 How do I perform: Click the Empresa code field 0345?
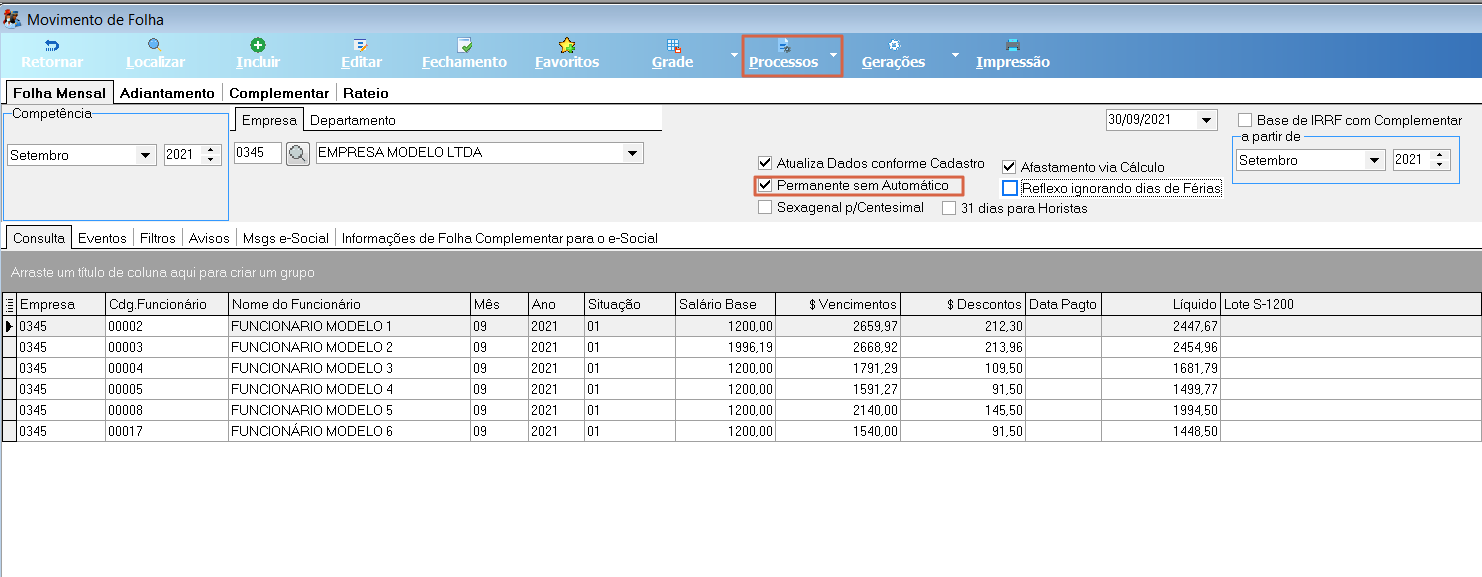pos(257,153)
